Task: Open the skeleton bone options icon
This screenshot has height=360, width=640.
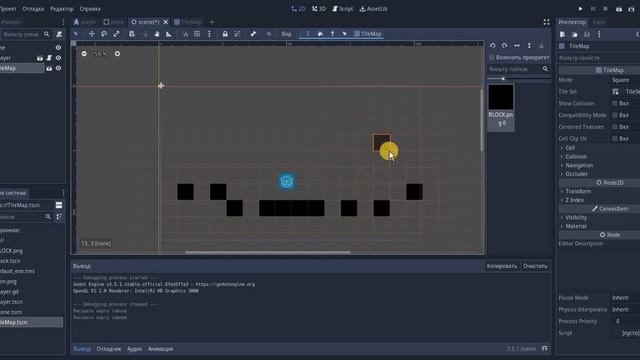Action: [253, 34]
